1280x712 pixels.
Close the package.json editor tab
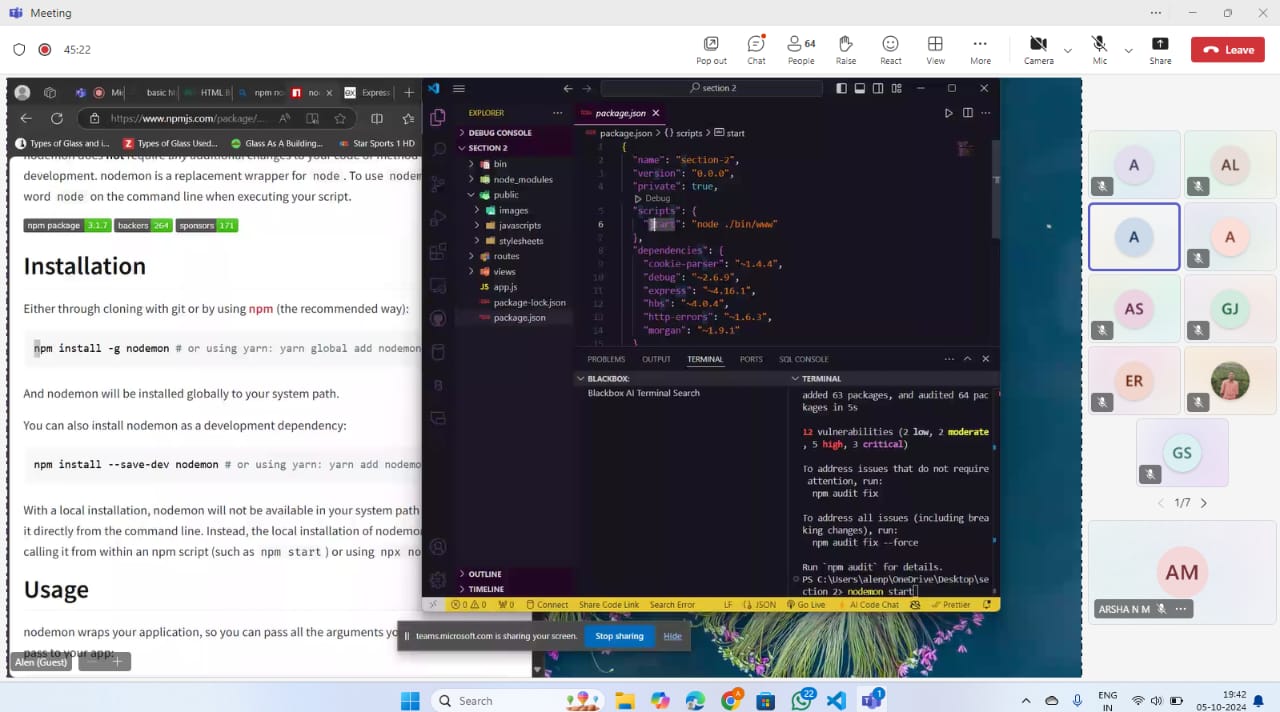pyautogui.click(x=656, y=113)
